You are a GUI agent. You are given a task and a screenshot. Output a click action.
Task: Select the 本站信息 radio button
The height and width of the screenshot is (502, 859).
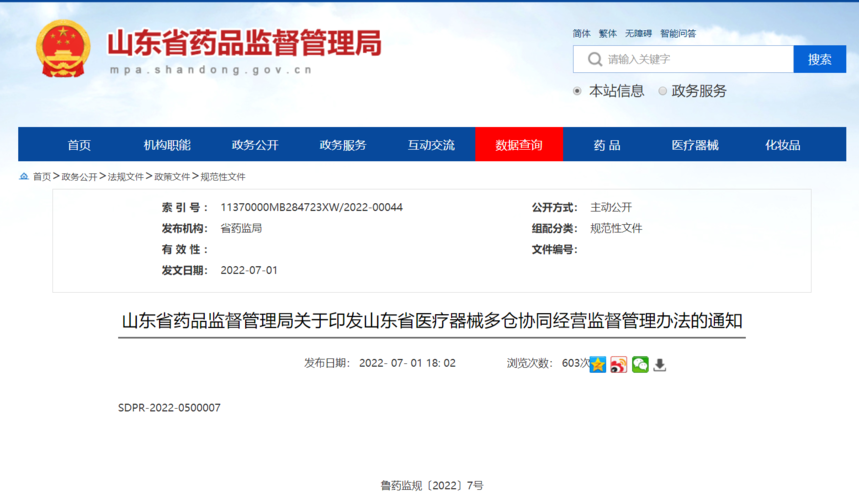coord(577,91)
